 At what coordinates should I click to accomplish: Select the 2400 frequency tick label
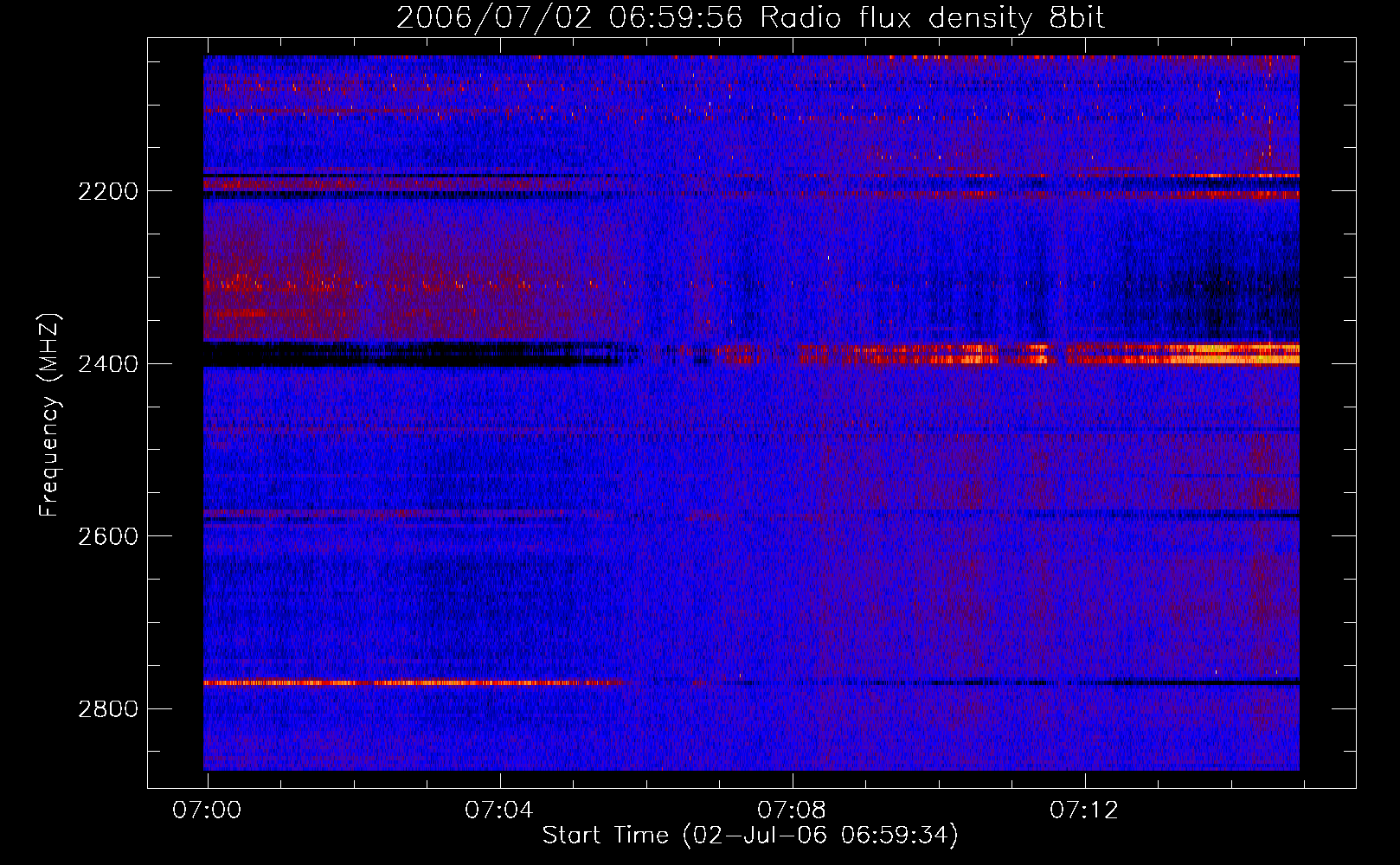(x=107, y=364)
